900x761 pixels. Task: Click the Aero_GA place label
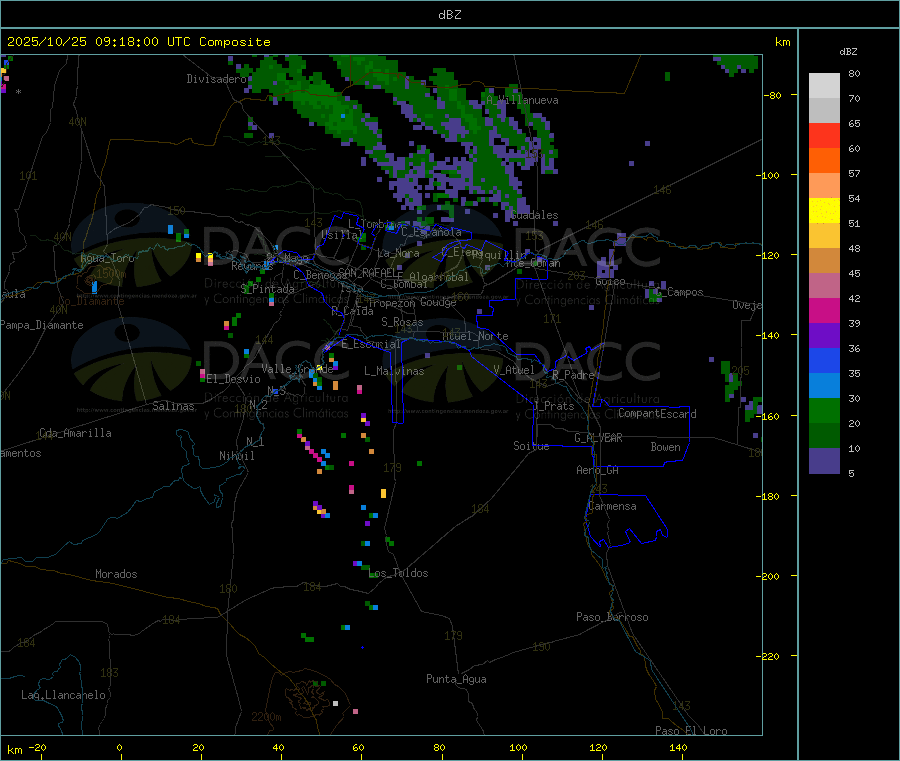click(598, 470)
